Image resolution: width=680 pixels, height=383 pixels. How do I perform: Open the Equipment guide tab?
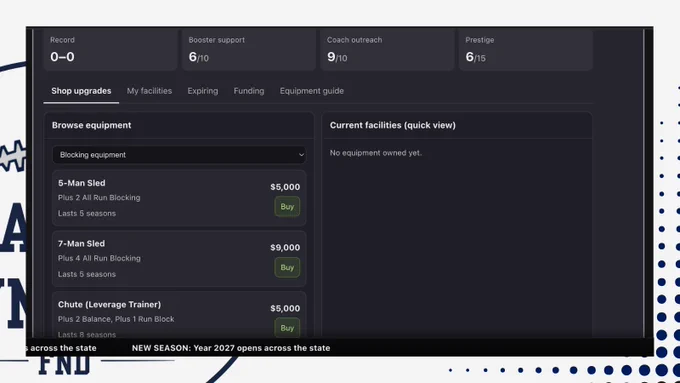tap(311, 91)
